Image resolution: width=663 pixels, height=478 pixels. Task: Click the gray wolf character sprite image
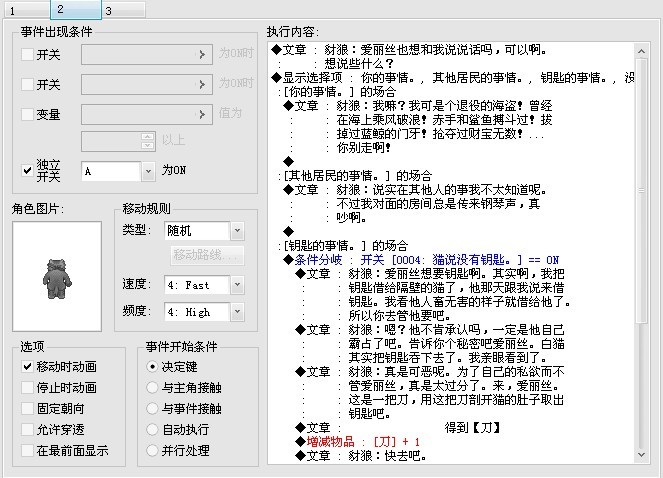point(57,279)
